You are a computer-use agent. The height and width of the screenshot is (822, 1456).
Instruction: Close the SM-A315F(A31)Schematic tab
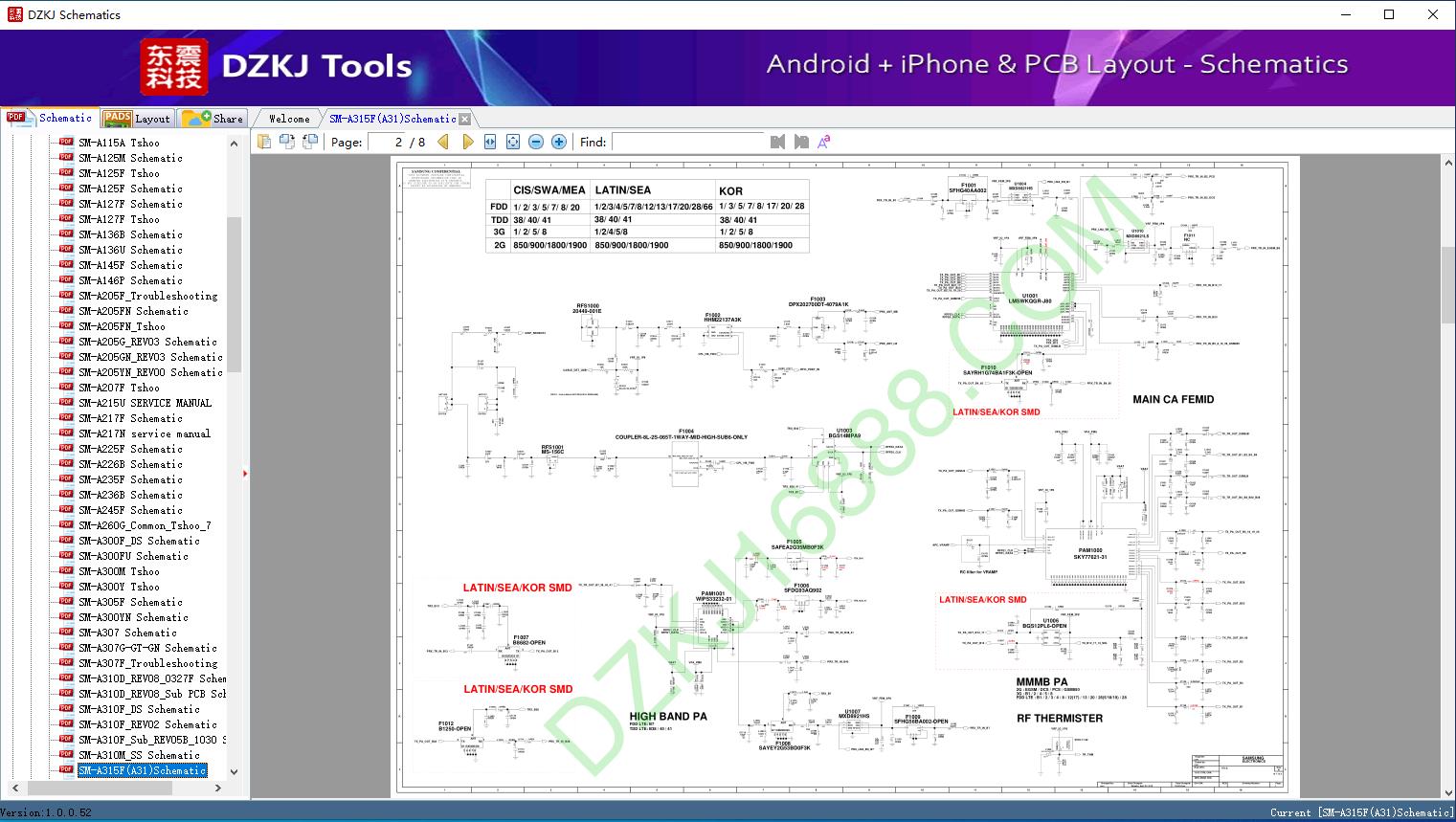click(x=465, y=120)
